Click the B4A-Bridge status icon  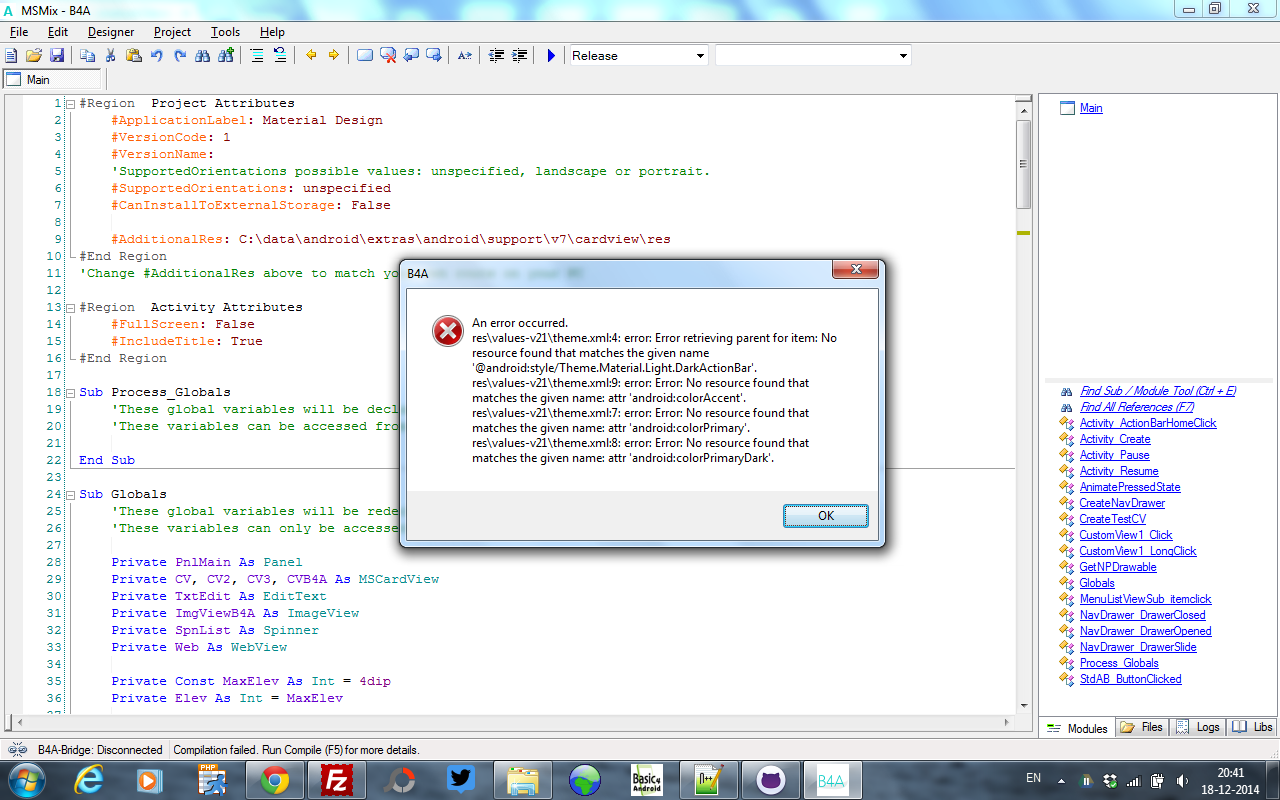17,749
